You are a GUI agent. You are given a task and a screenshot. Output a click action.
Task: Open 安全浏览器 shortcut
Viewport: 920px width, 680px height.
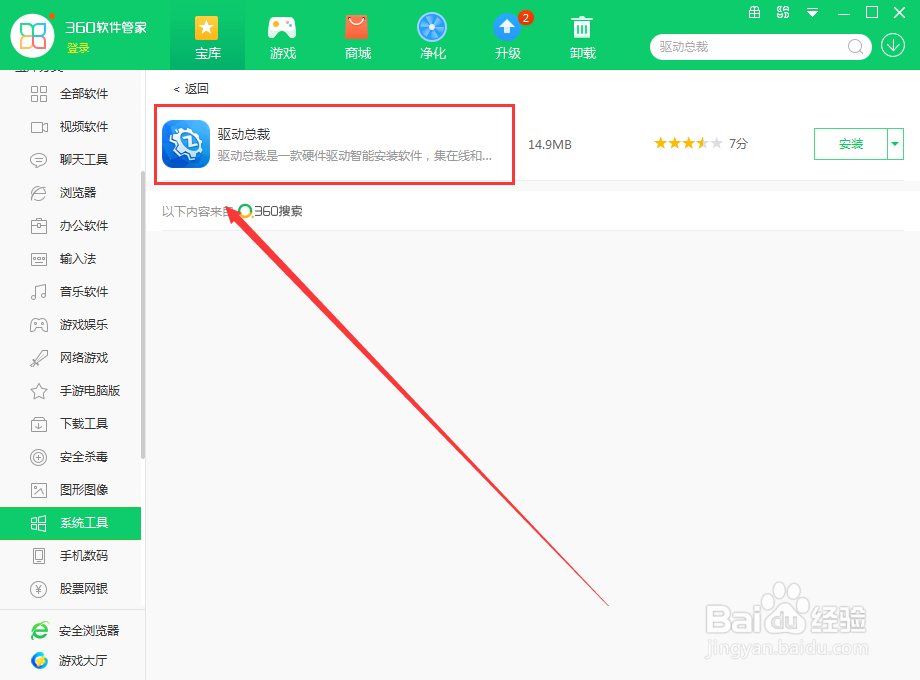(x=75, y=631)
